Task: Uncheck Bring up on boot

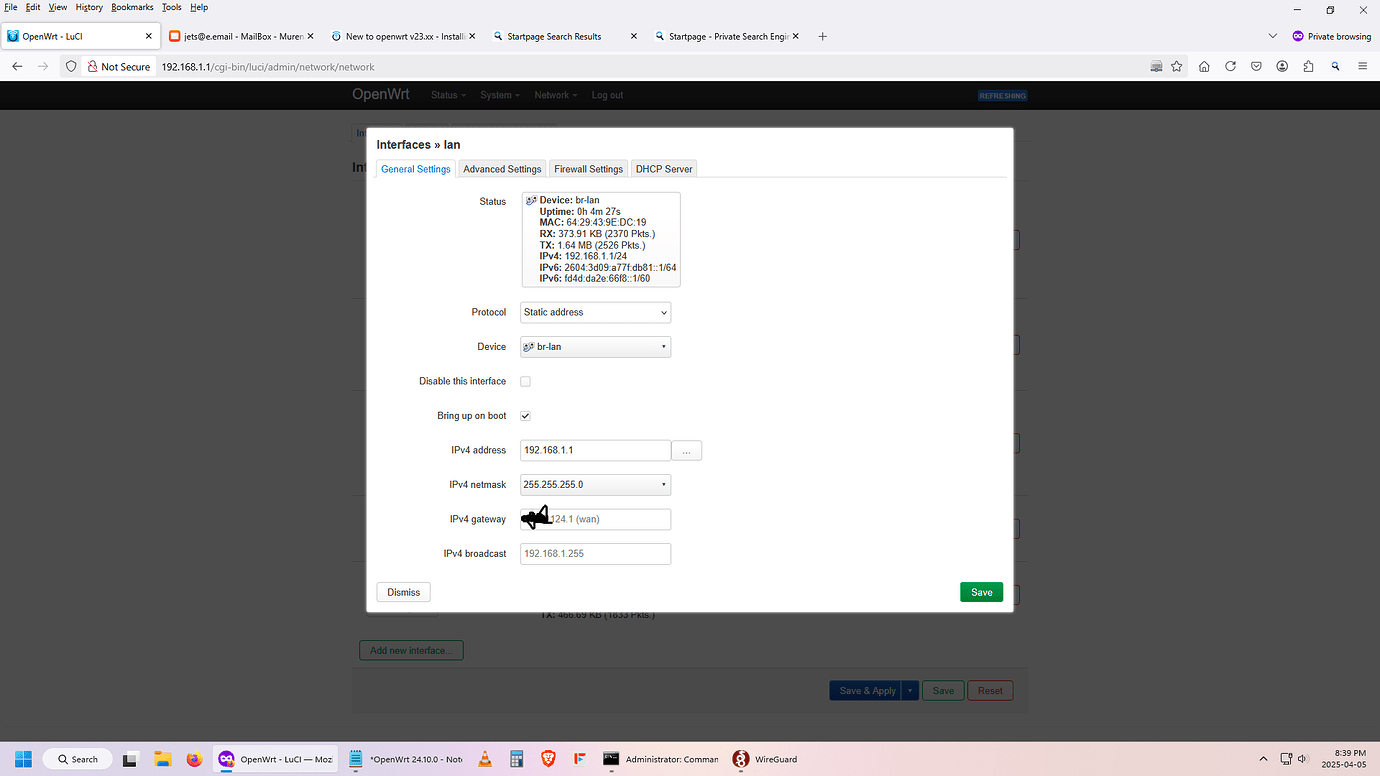Action: (525, 415)
